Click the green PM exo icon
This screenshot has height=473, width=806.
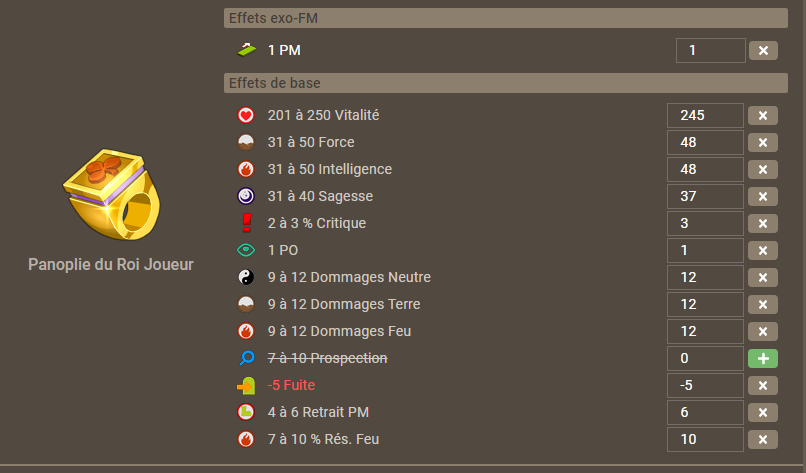(246, 50)
